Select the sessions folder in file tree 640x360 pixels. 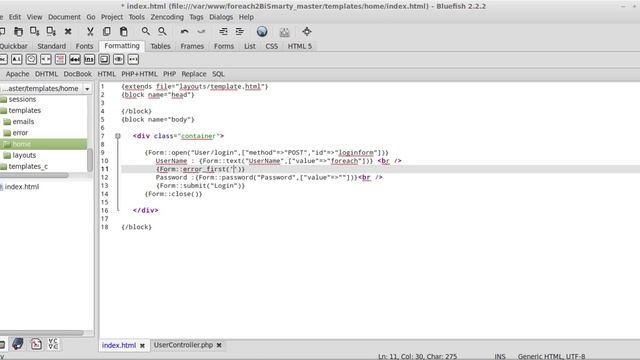(x=22, y=99)
